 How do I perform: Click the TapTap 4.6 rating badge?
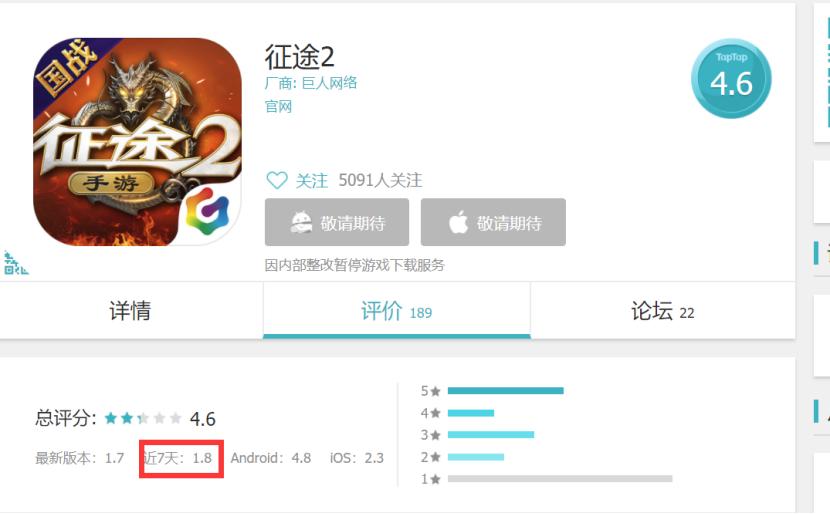(731, 78)
